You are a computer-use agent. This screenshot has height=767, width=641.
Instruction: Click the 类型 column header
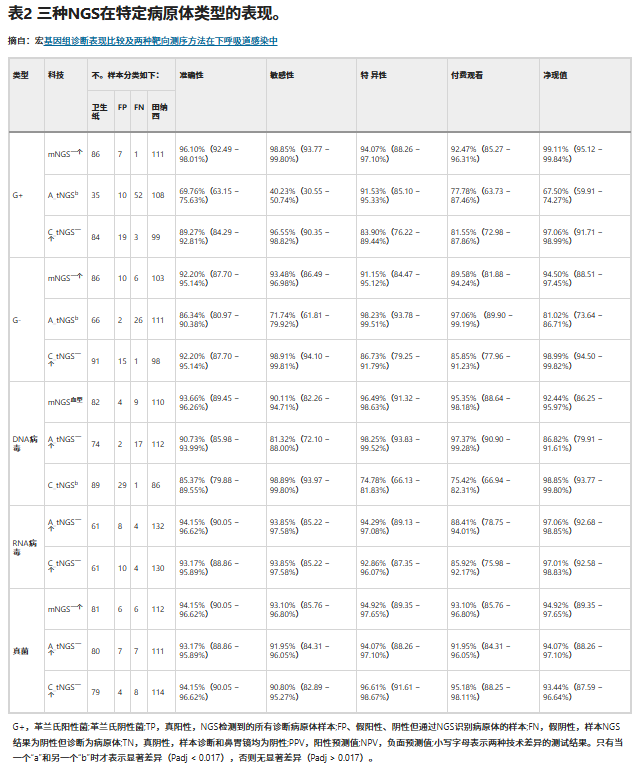click(x=21, y=76)
